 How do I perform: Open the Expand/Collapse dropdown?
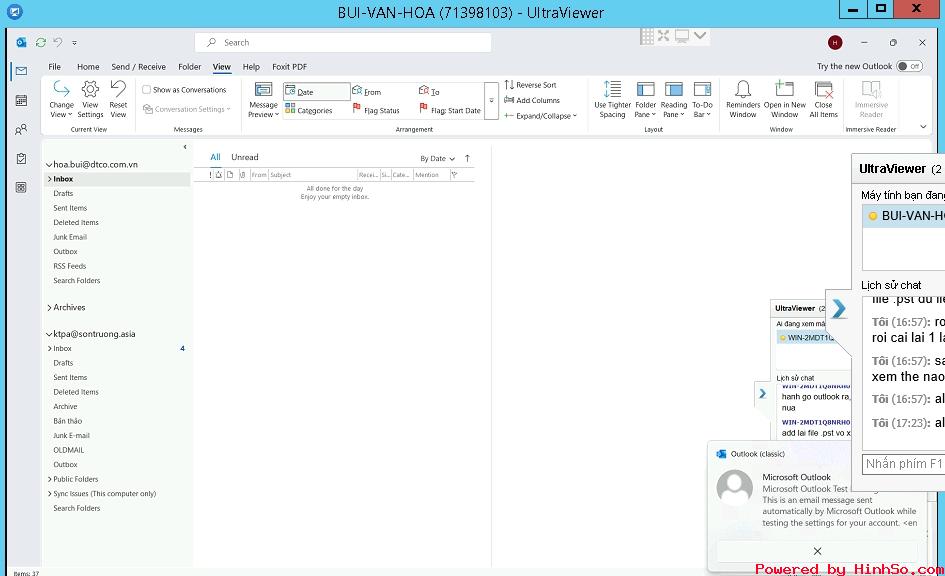[541, 116]
